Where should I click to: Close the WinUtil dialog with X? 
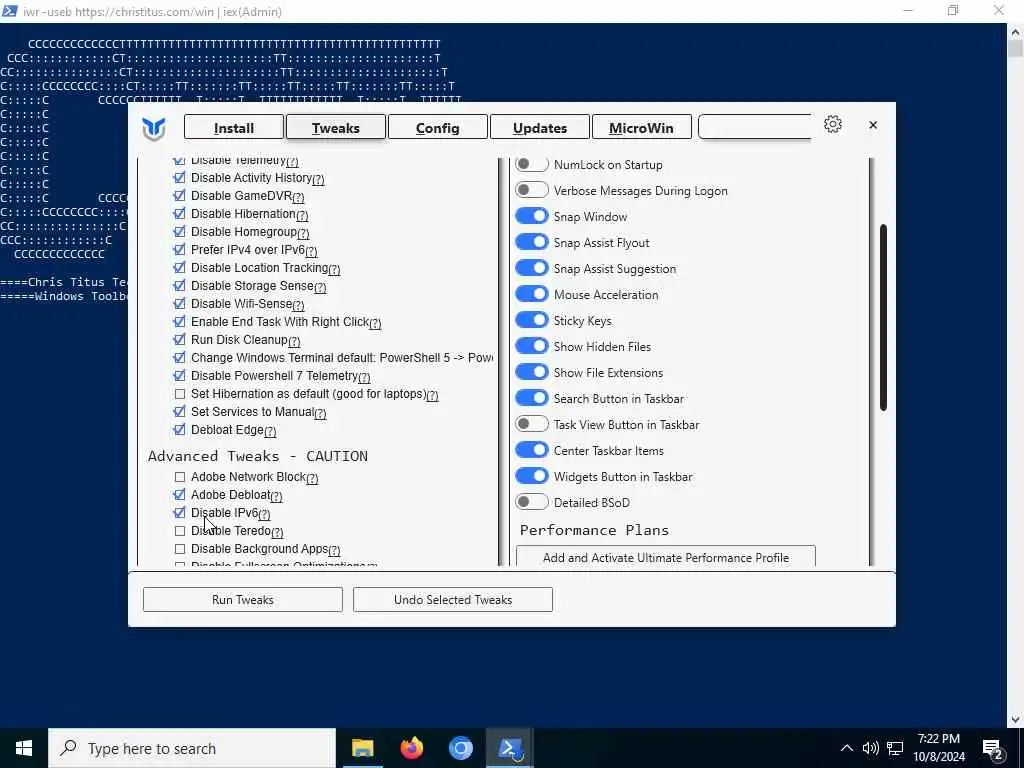coord(872,125)
